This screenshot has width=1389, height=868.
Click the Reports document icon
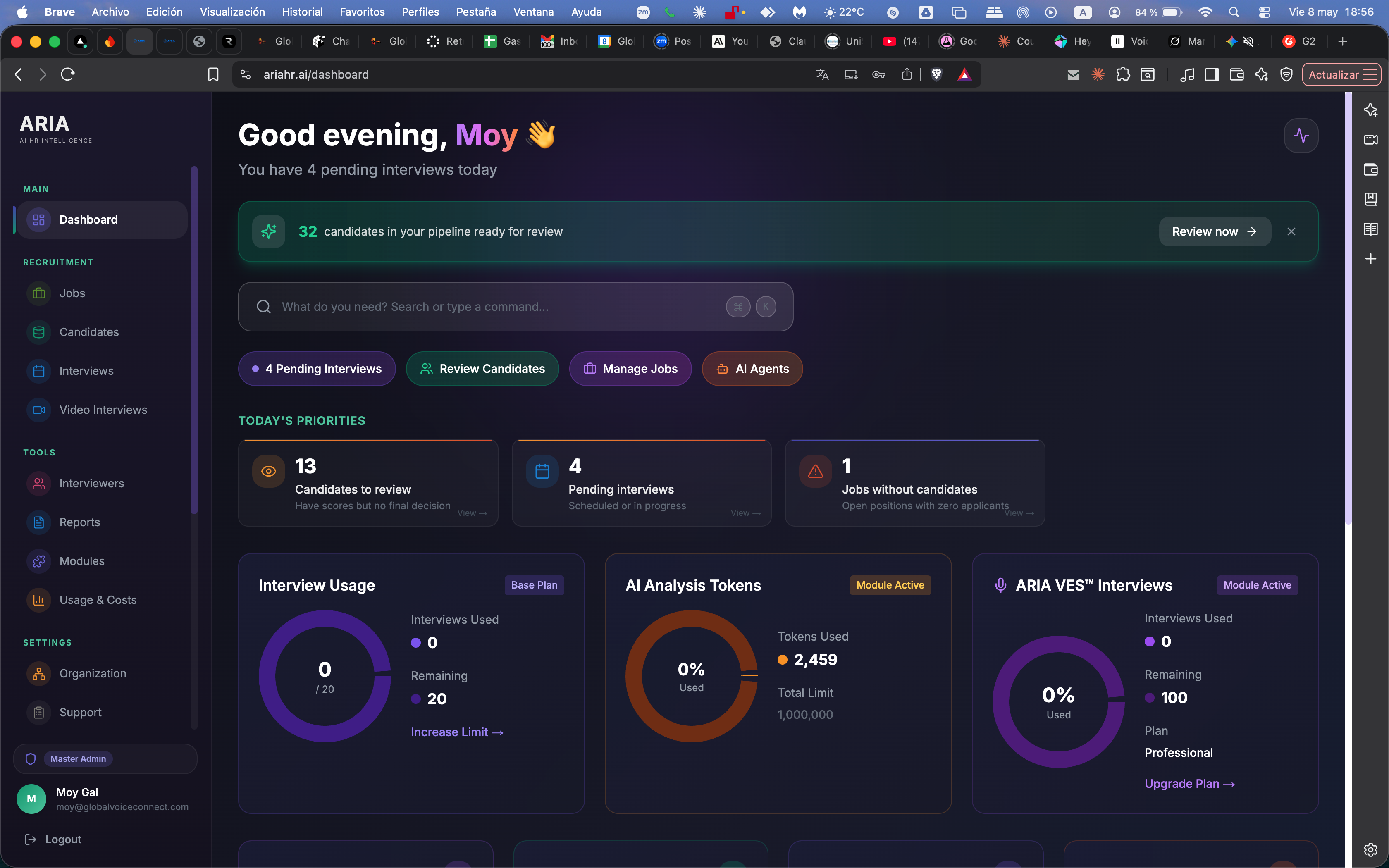(39, 522)
